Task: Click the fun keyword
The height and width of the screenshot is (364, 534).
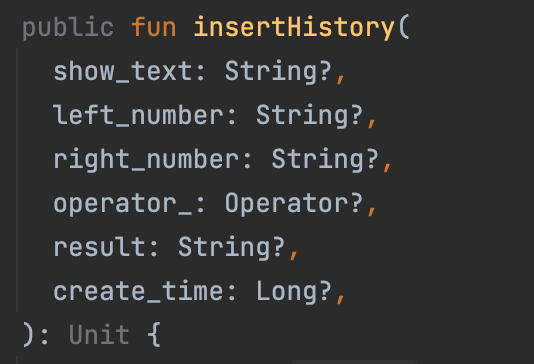Action: (154, 27)
